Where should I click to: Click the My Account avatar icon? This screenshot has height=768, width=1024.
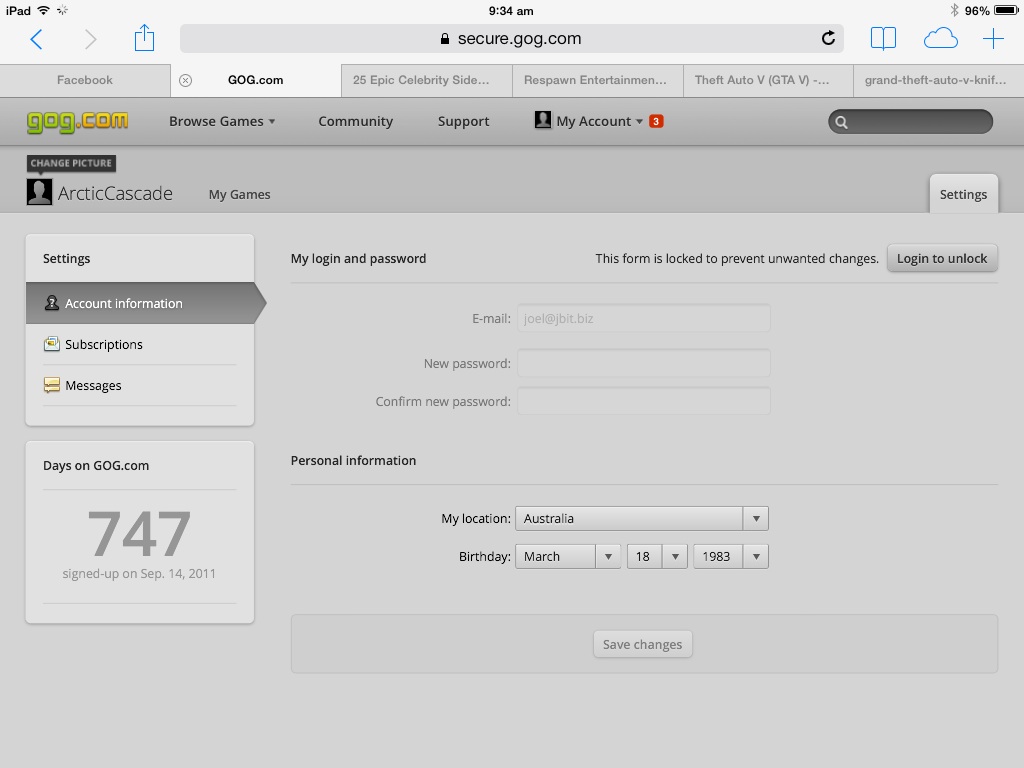point(543,120)
